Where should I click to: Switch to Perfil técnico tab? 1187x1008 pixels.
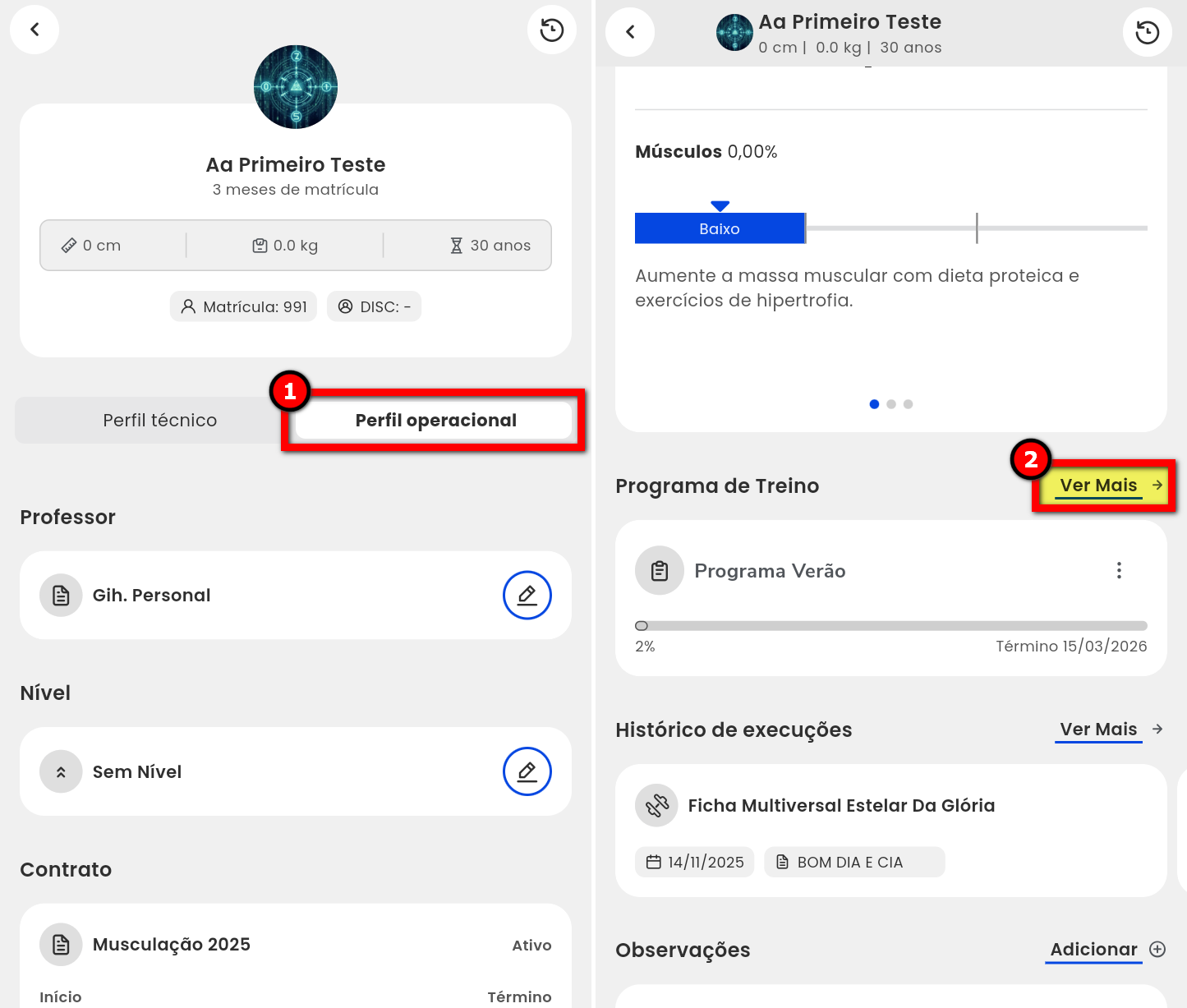click(x=159, y=421)
